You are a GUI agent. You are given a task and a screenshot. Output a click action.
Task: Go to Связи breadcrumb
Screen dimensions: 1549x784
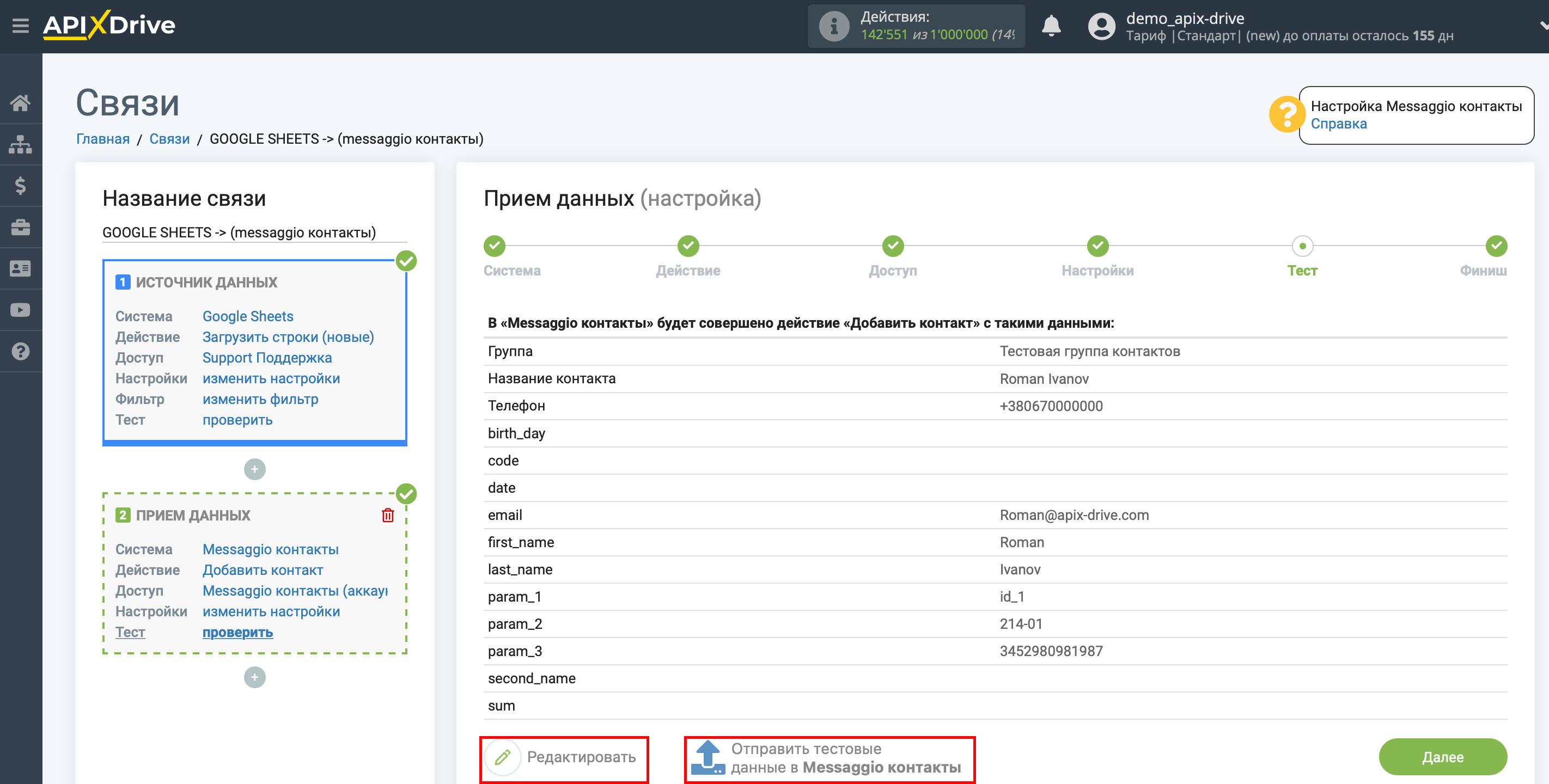[169, 139]
